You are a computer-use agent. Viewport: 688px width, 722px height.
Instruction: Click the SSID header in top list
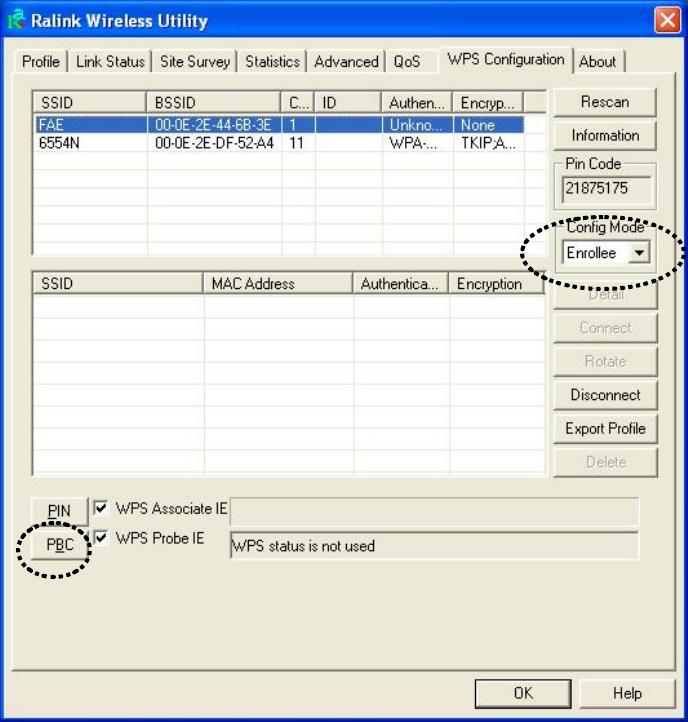click(x=90, y=103)
